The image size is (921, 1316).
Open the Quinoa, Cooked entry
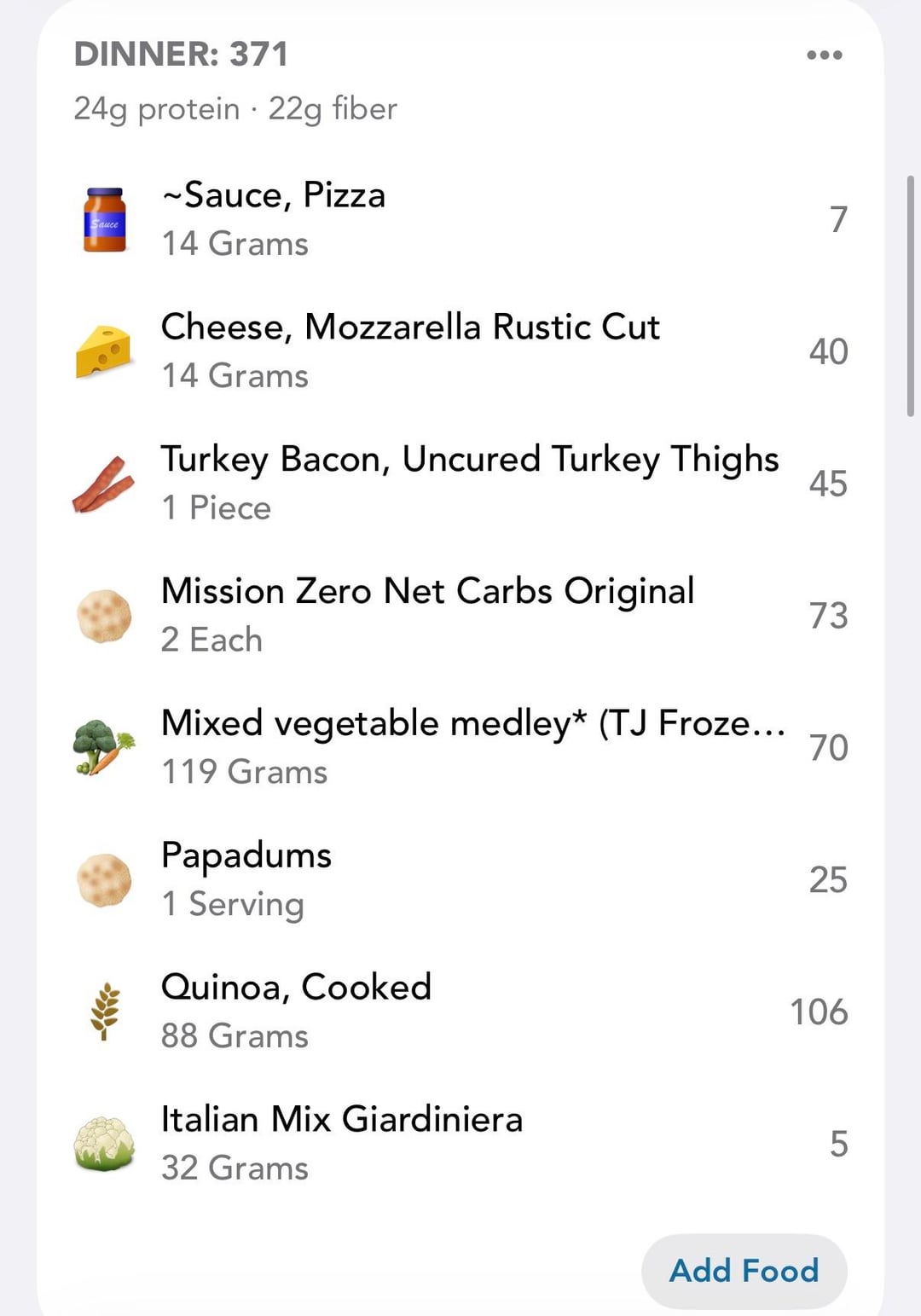(x=296, y=988)
